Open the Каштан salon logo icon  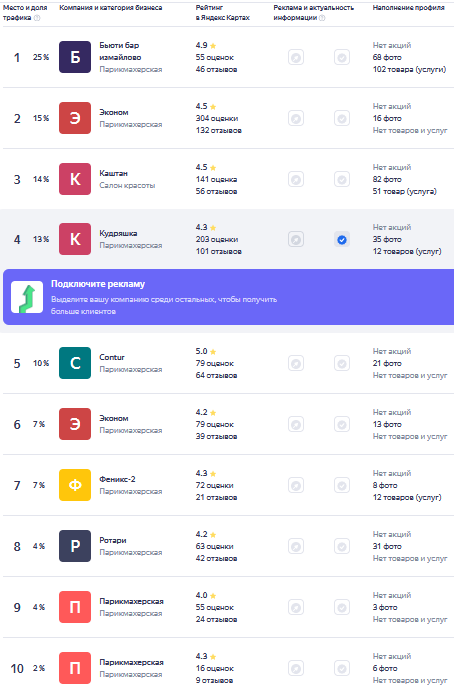point(75,179)
